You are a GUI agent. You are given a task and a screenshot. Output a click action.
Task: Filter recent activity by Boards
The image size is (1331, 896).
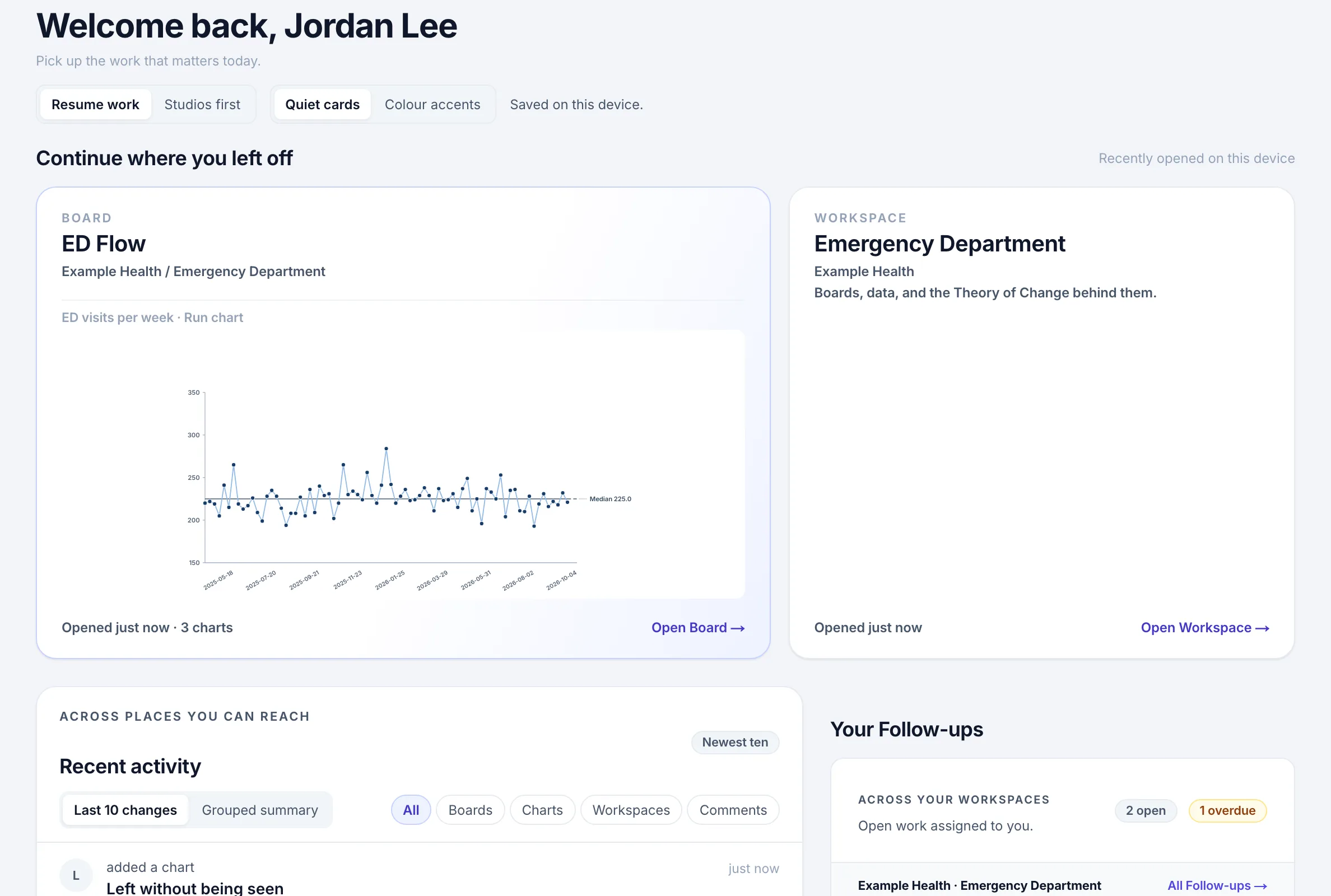[471, 810]
